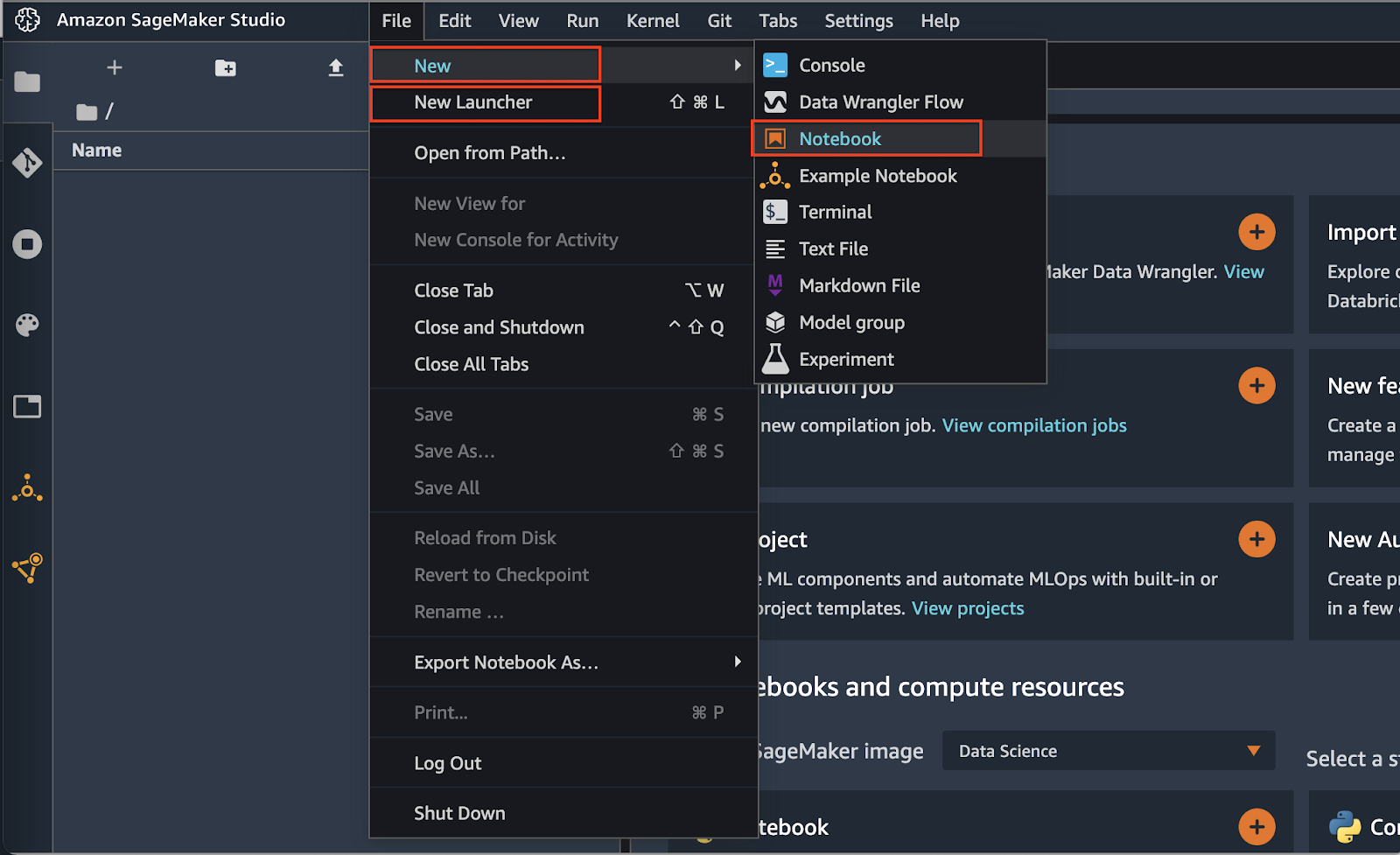The height and width of the screenshot is (855, 1400).
Task: Open the Git sidebar panel icon
Action: (x=27, y=163)
